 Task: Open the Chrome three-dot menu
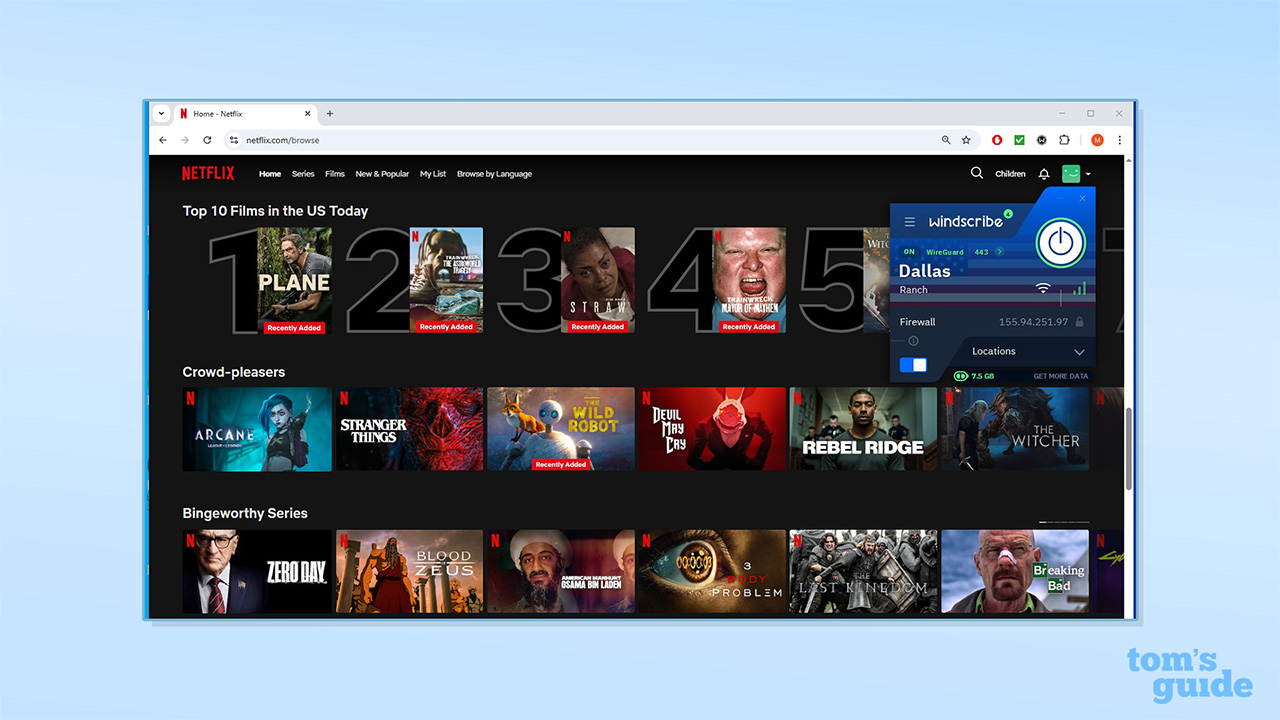point(1119,140)
